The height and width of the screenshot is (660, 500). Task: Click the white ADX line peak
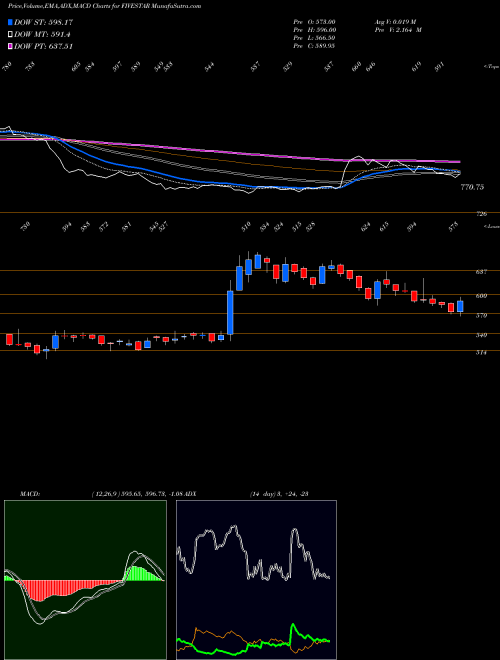point(233,527)
